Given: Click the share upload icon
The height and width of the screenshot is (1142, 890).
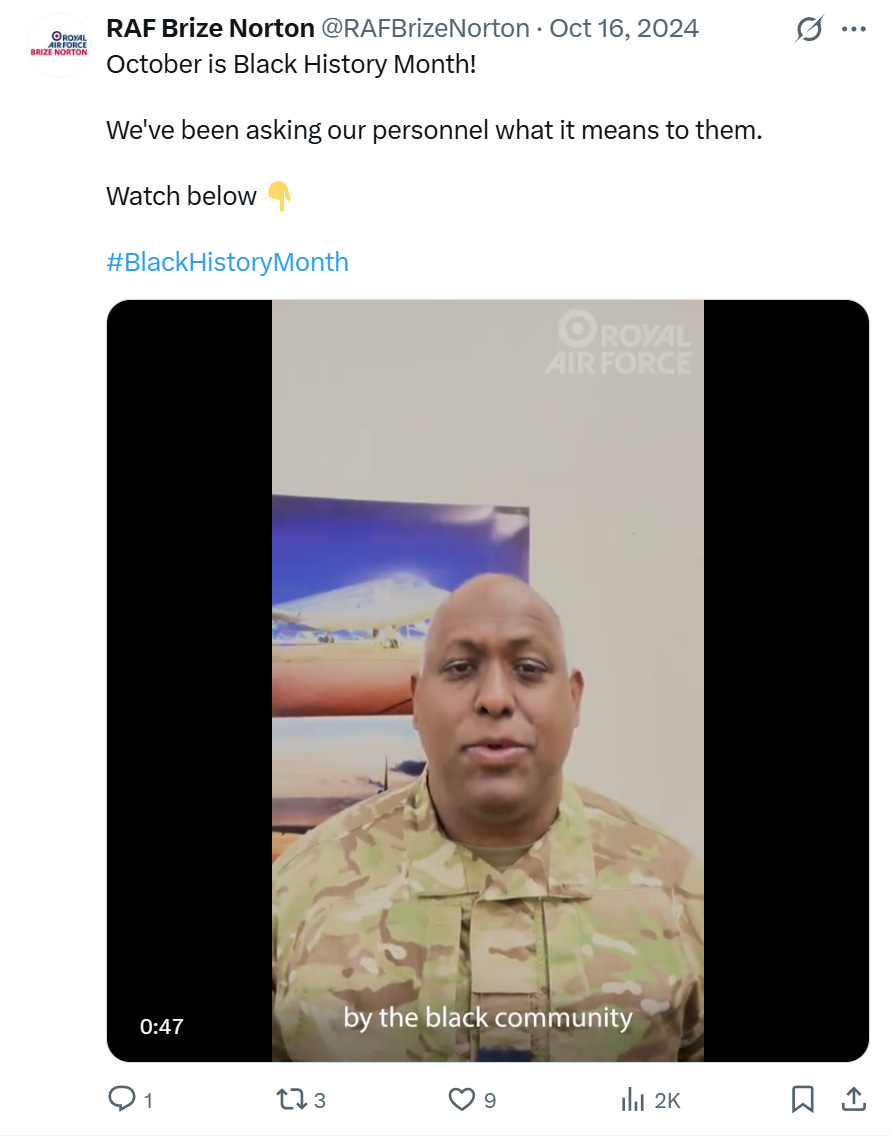Looking at the screenshot, I should pos(854,1099).
